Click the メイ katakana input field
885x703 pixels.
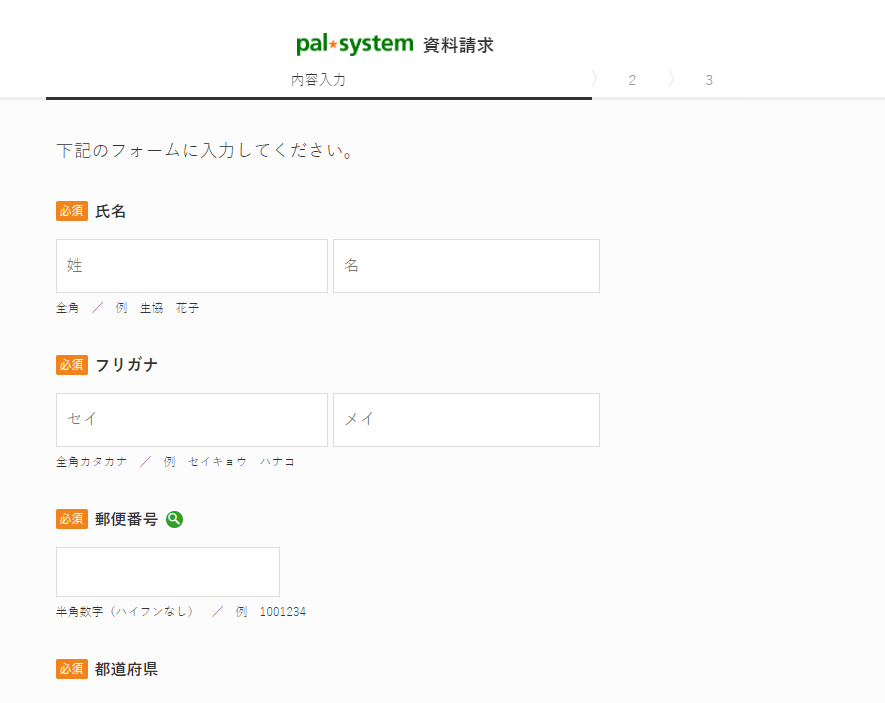[x=466, y=420]
